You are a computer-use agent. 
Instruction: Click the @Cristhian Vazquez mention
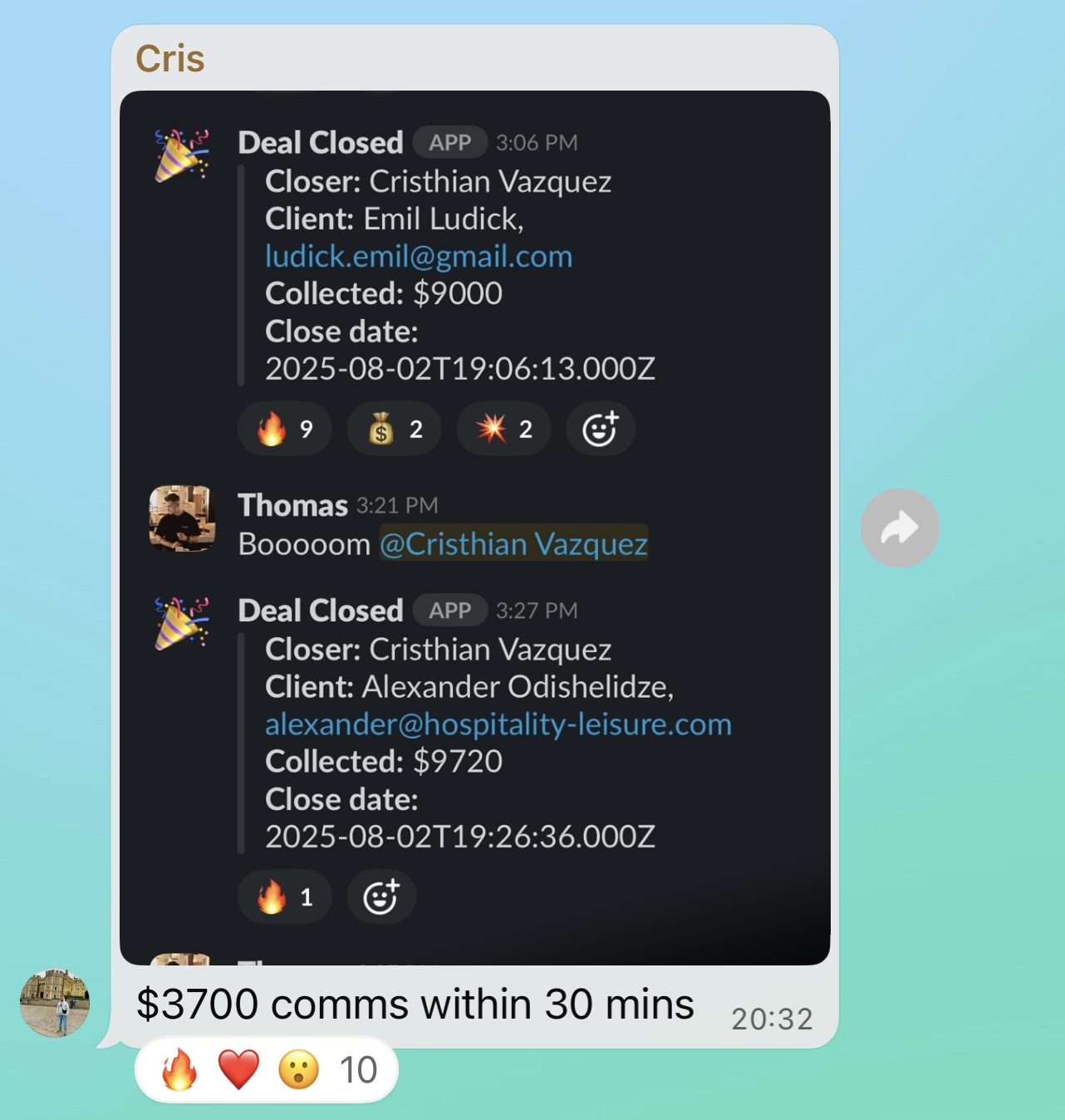tap(513, 543)
